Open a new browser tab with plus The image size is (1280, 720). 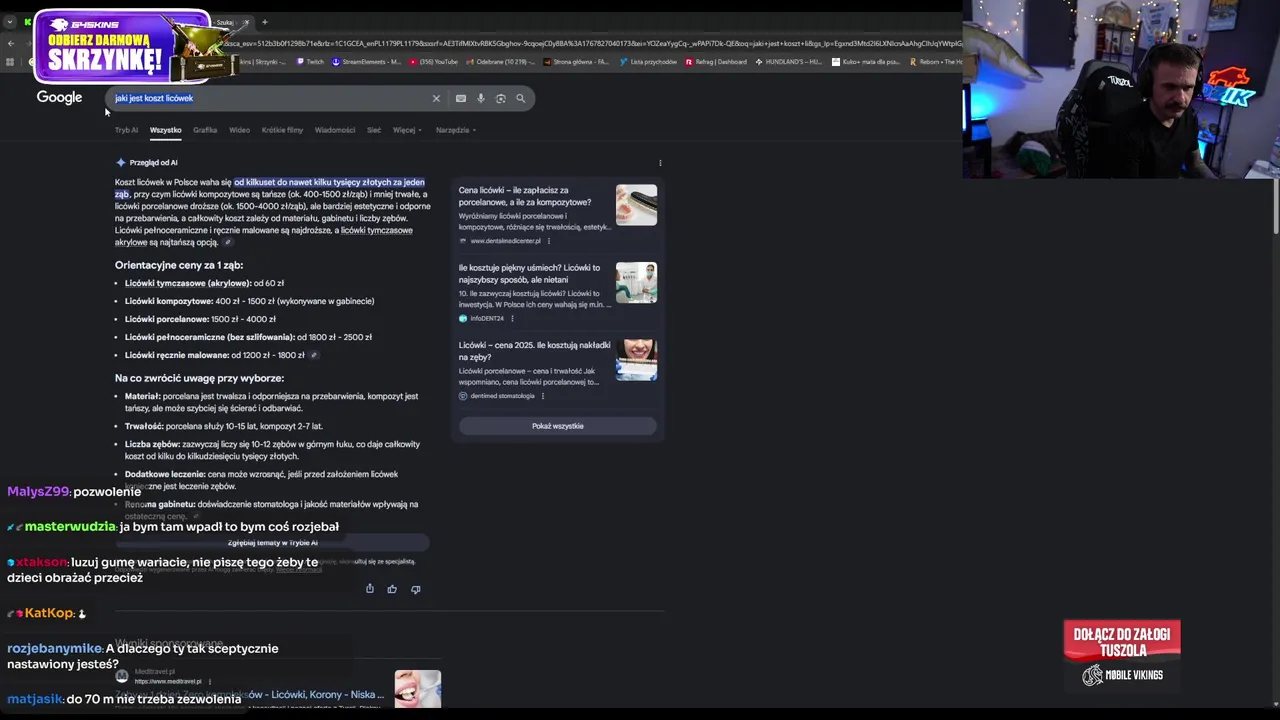tap(264, 22)
